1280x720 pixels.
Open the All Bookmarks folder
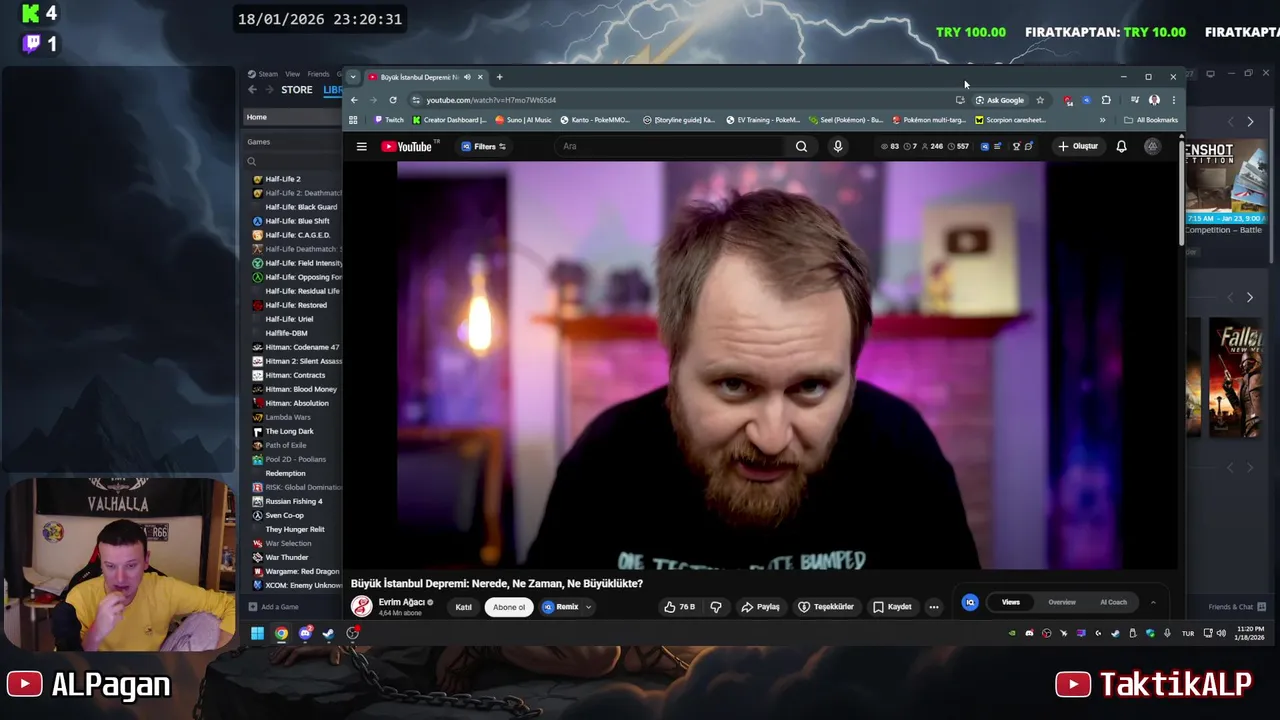(1151, 120)
